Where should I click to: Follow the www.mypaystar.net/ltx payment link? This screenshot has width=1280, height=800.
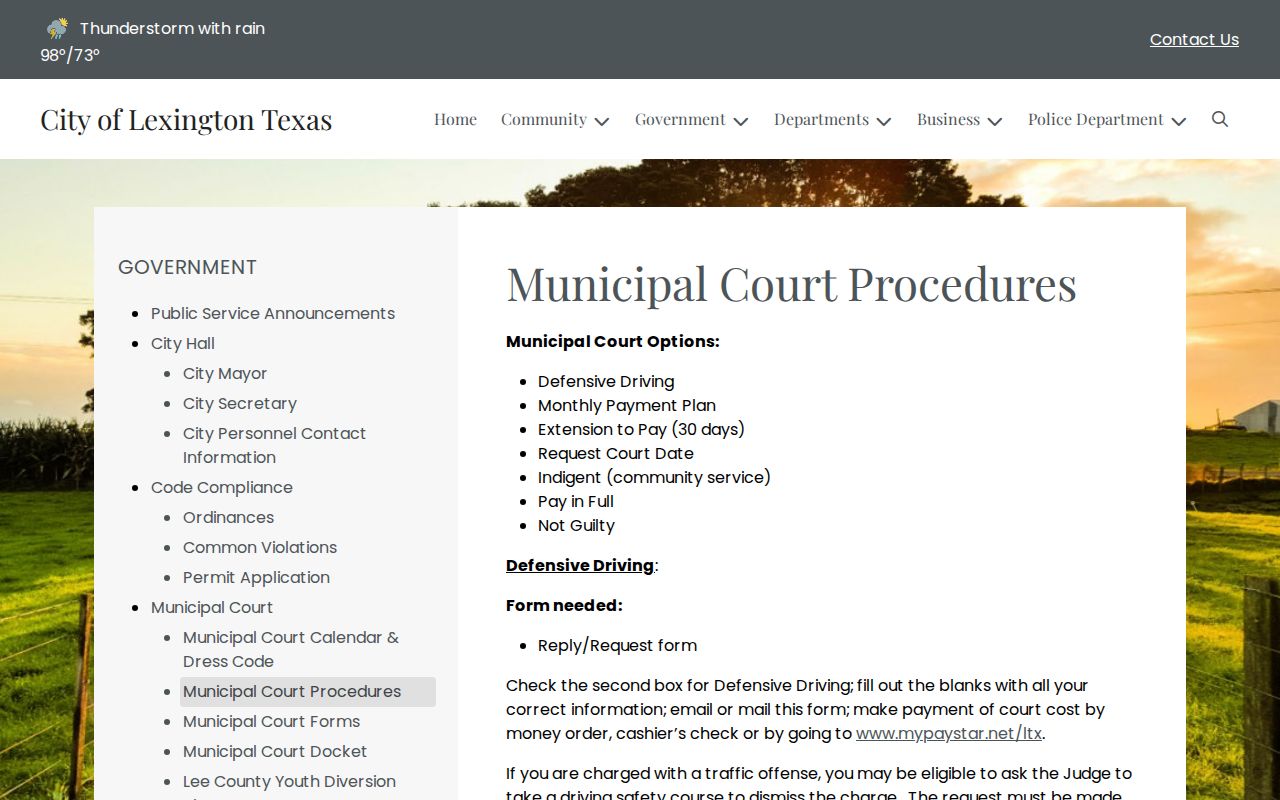[949, 733]
